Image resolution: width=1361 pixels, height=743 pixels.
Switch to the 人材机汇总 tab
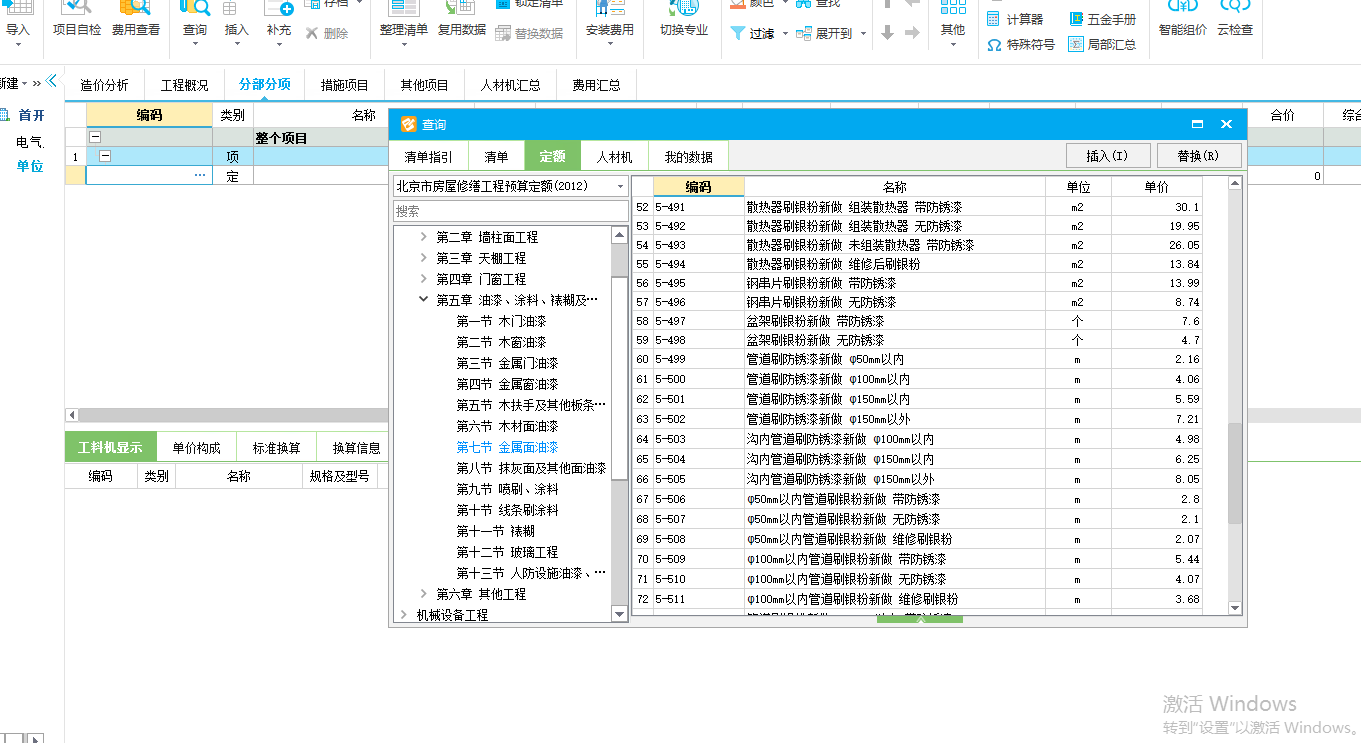click(510, 85)
